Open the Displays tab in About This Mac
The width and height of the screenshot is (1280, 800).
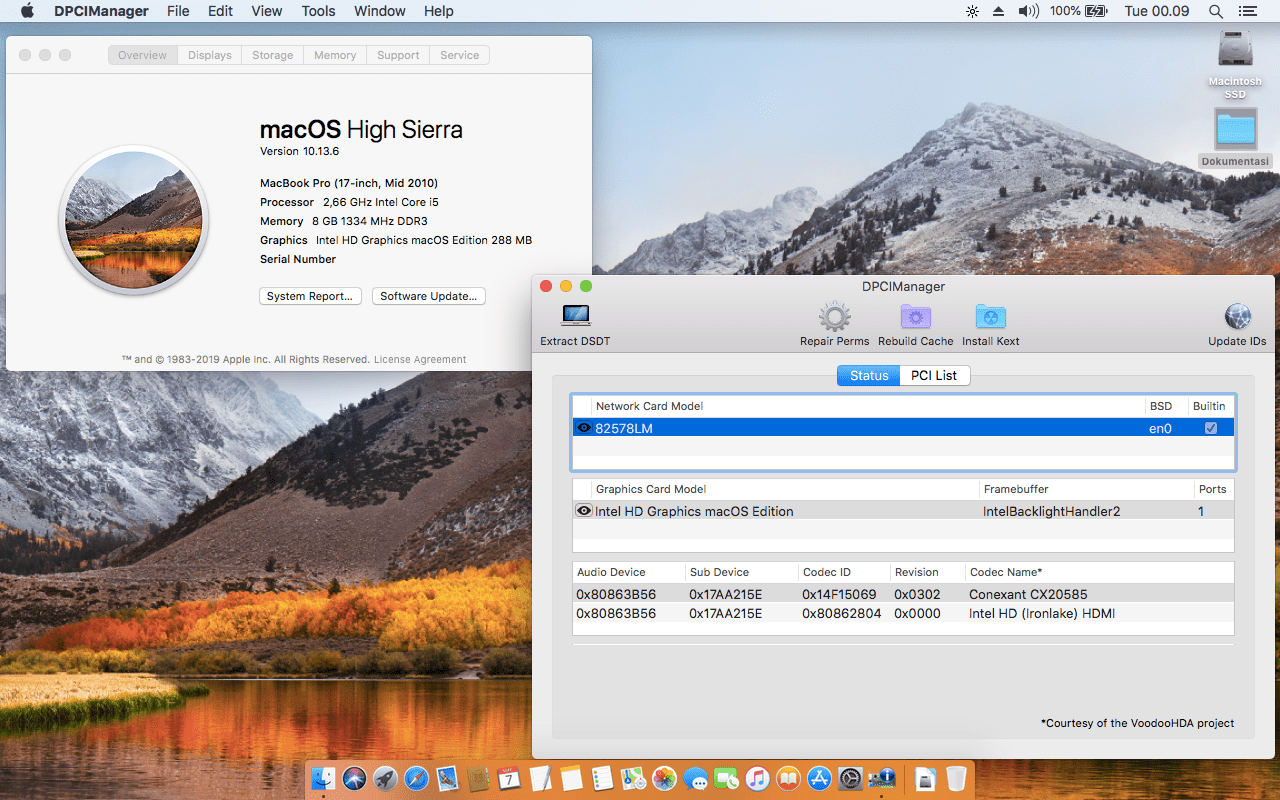pyautogui.click(x=210, y=55)
